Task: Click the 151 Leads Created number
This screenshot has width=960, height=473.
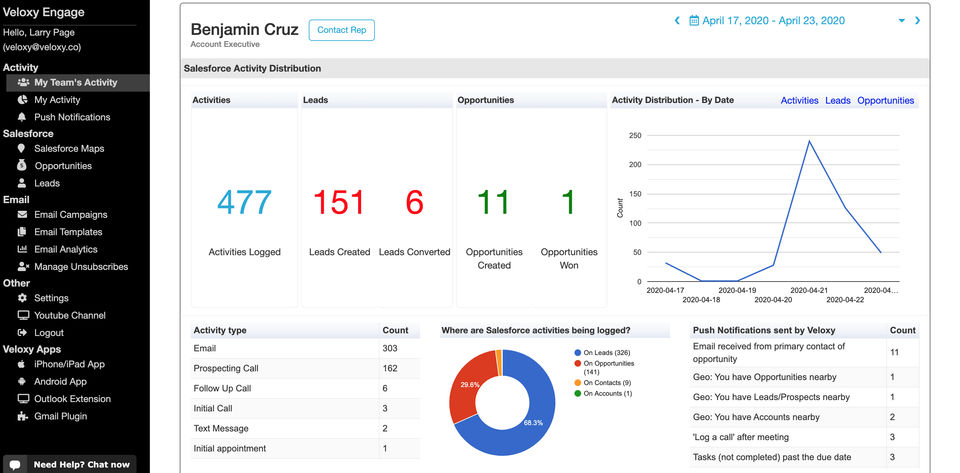Action: (x=339, y=203)
